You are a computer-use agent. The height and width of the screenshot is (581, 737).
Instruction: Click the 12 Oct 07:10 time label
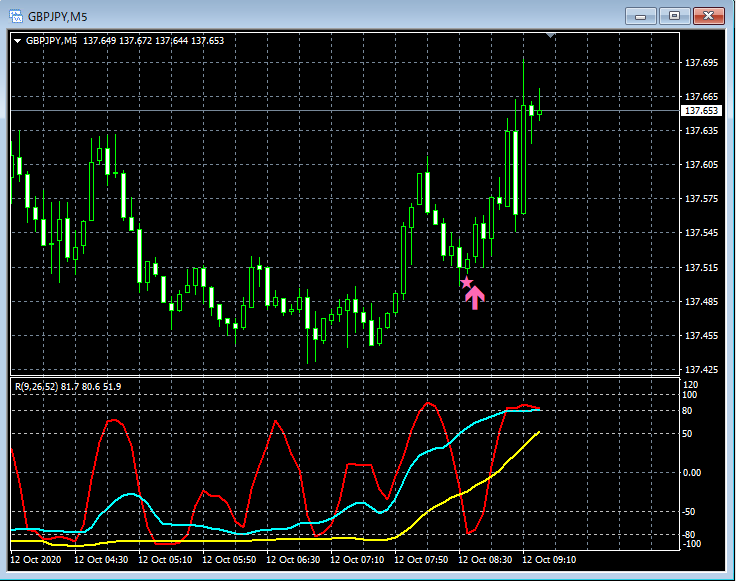coord(357,560)
